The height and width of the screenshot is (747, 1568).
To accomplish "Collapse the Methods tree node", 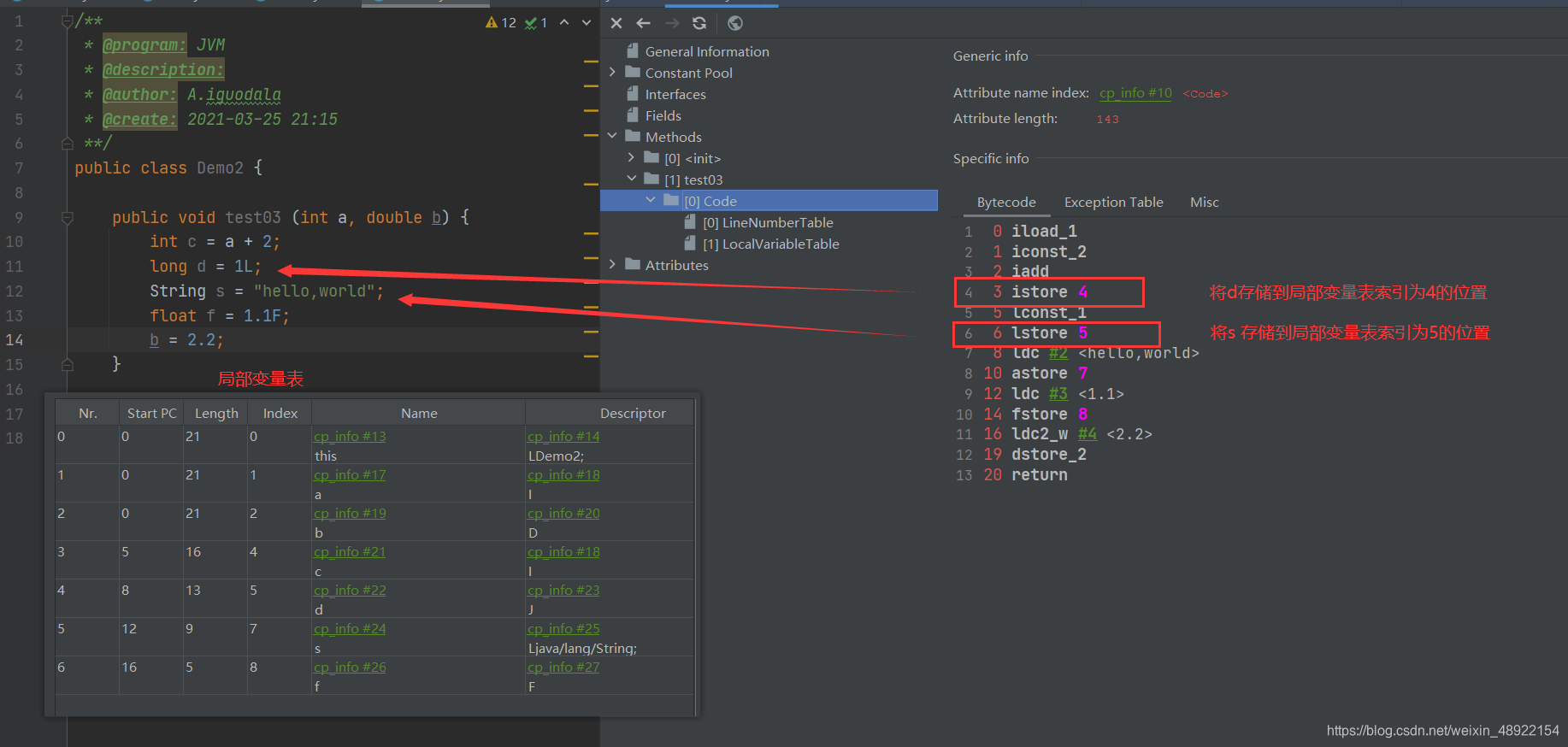I will click(612, 136).
